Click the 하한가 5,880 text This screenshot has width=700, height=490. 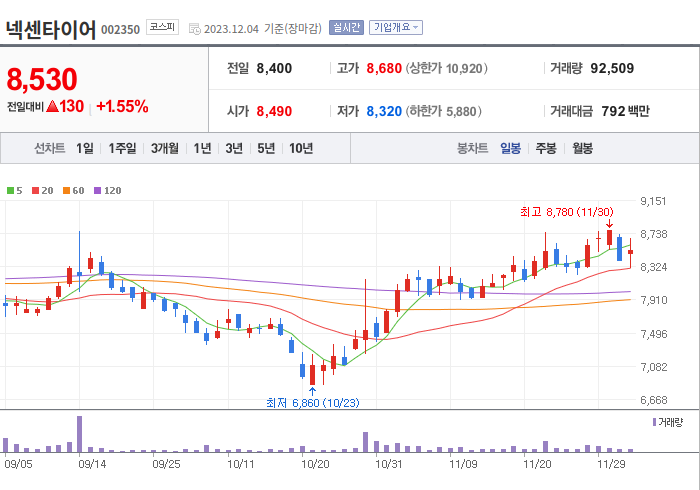tap(444, 111)
